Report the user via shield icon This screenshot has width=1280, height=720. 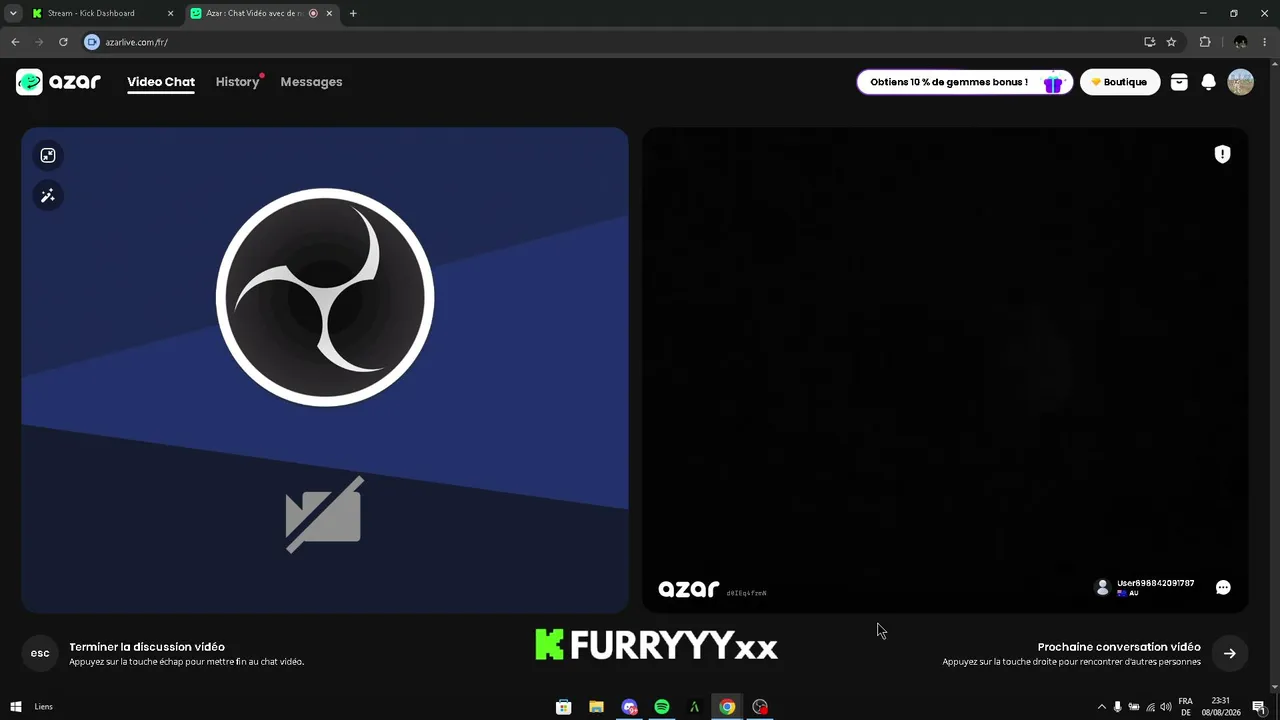tap(1222, 154)
